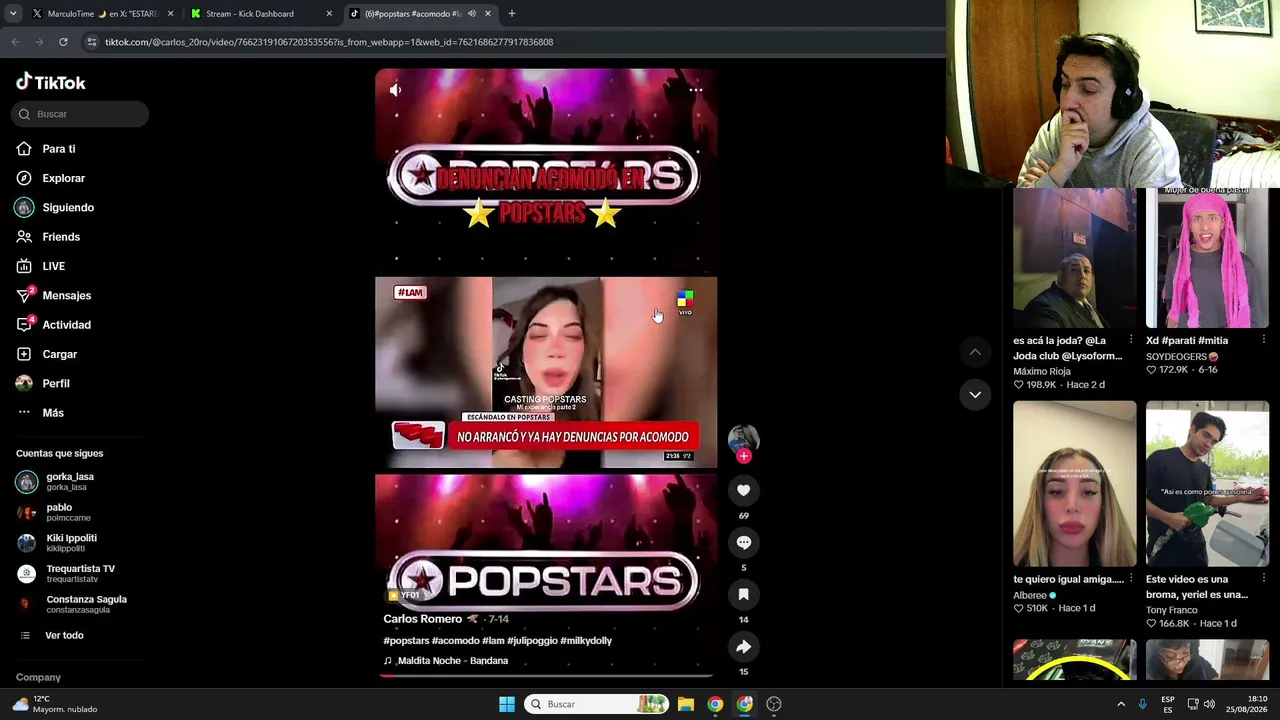Open the 'es acá la joda?' video thumbnail

[x=1075, y=258]
